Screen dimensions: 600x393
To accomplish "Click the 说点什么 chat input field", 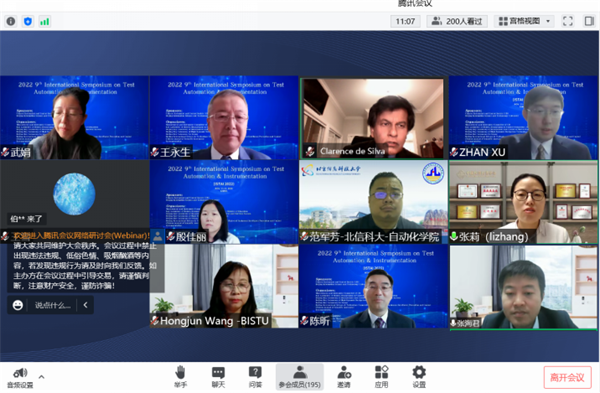I will (x=52, y=305).
